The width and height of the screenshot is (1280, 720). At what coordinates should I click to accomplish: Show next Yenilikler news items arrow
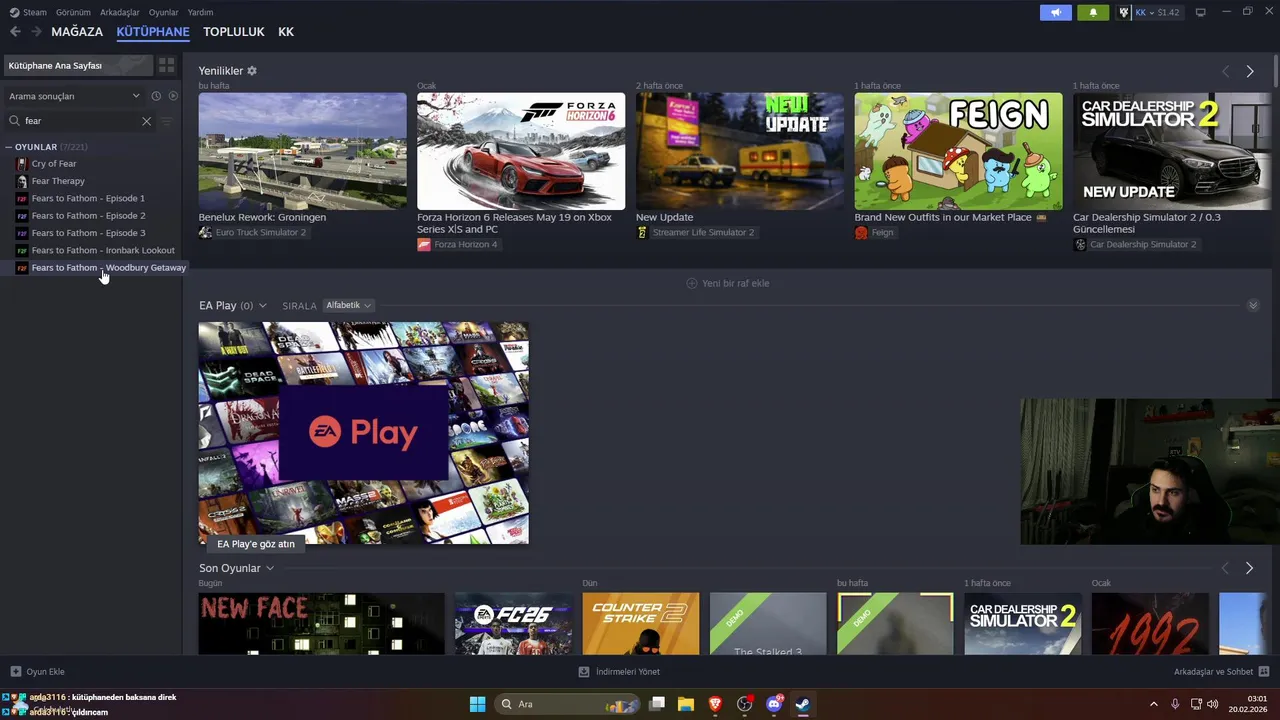point(1250,71)
